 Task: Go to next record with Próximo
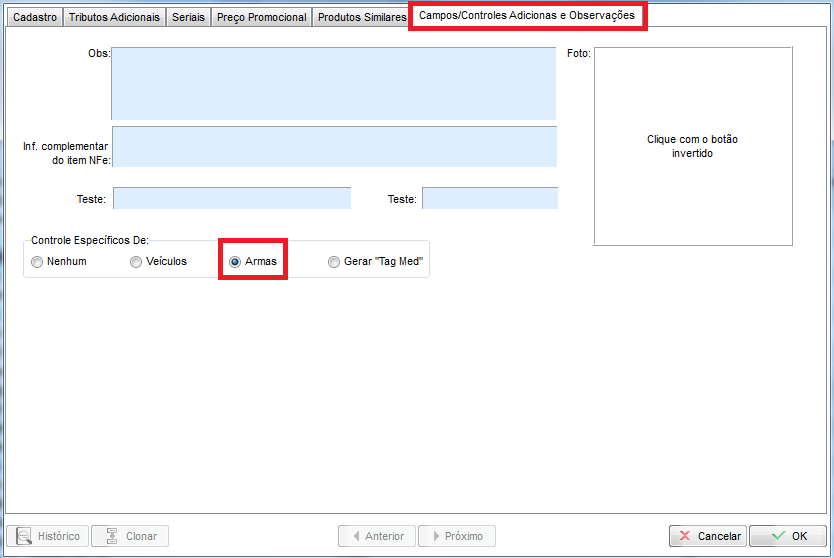point(456,536)
